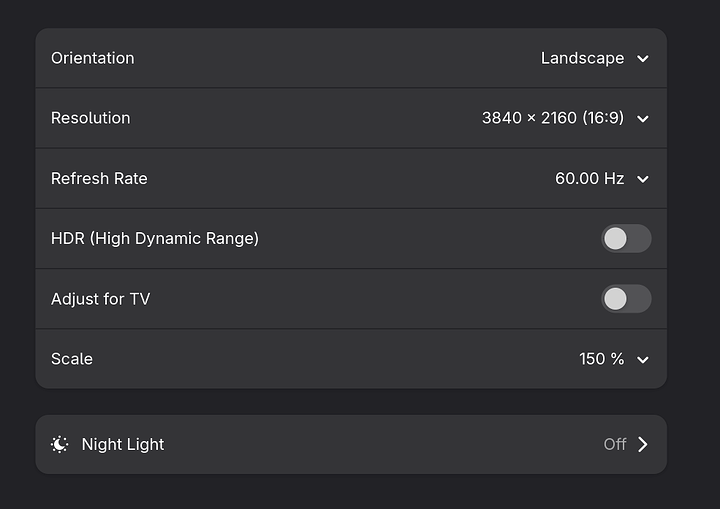The image size is (720, 509).
Task: Toggle the HDR (High Dynamic Range) switch
Action: coord(626,238)
